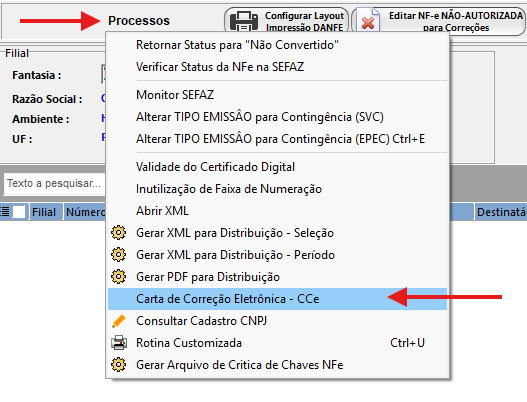Viewport: 527px width, 402px height.
Task: Click the pencil icon beside Consultar Cadastro CNPJ
Action: pyautogui.click(x=119, y=321)
